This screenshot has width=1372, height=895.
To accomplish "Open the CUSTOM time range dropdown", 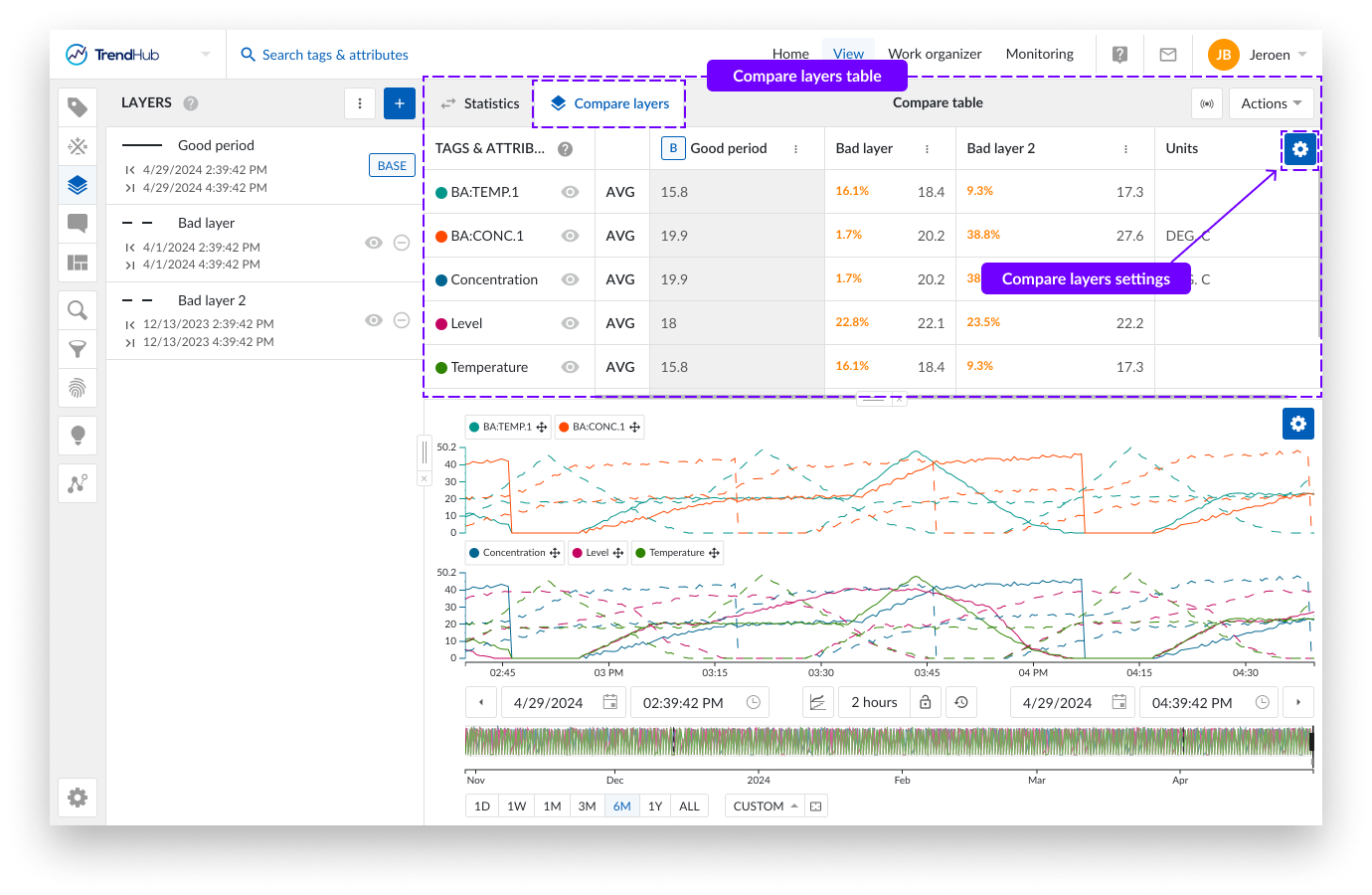I will pos(766,806).
